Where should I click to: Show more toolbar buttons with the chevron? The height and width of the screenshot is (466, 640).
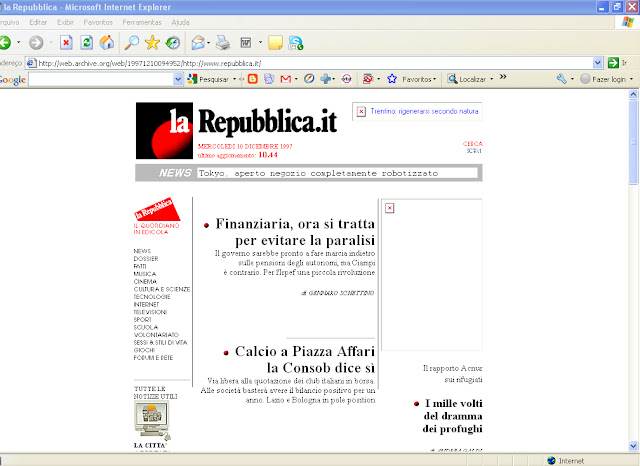[x=503, y=77]
